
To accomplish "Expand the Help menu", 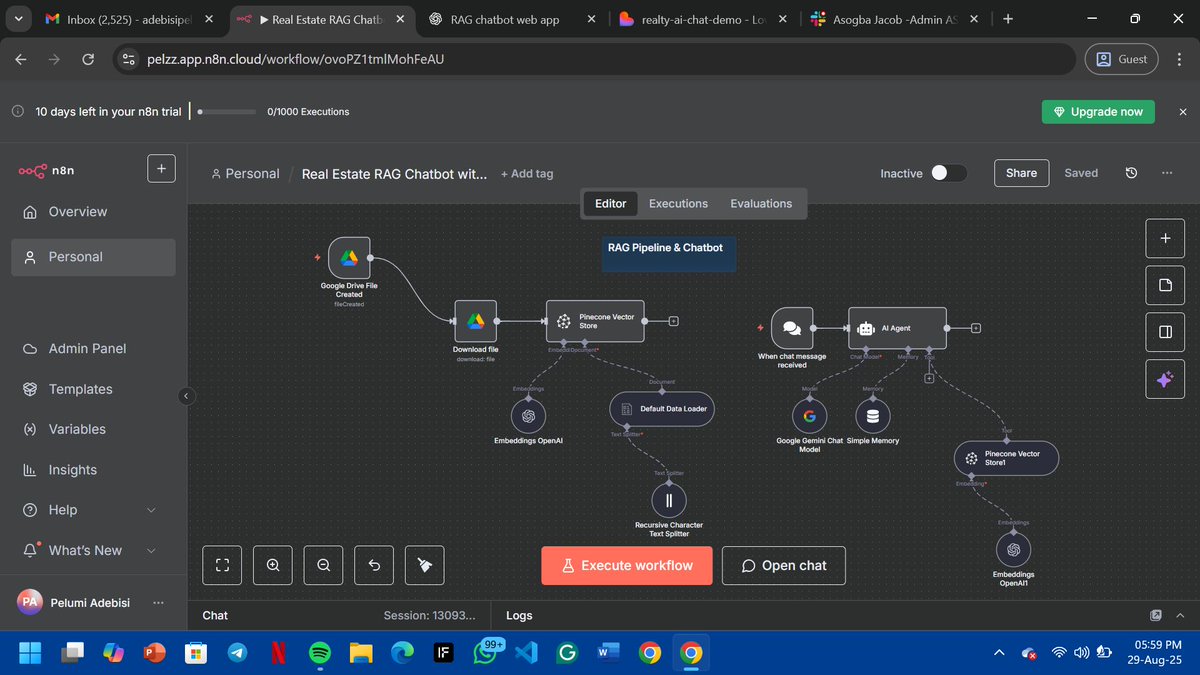I will coord(90,510).
